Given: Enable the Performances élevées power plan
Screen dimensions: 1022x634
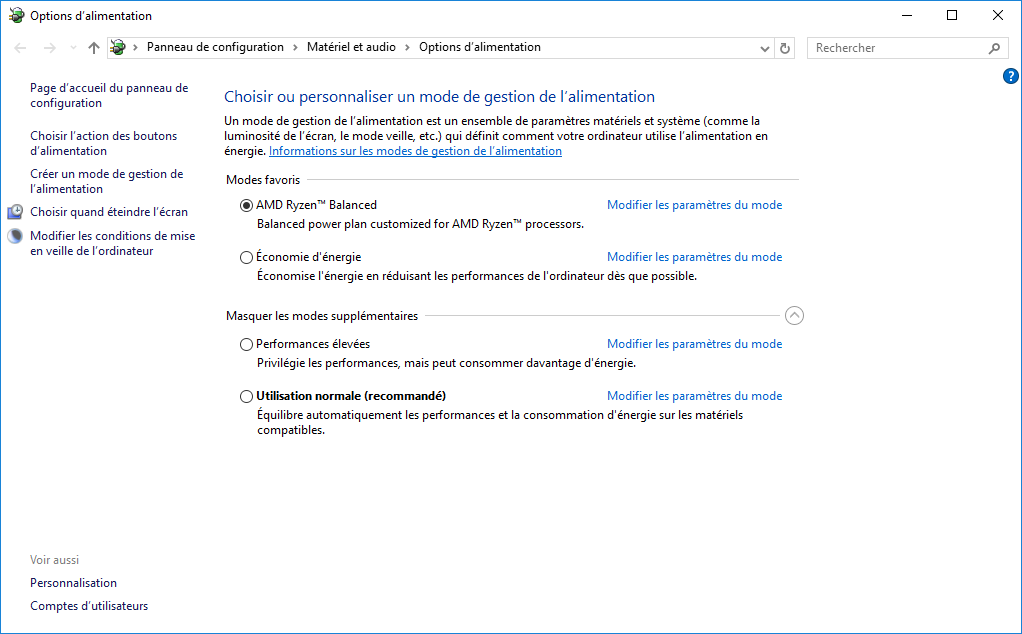Looking at the screenshot, I should 247,344.
